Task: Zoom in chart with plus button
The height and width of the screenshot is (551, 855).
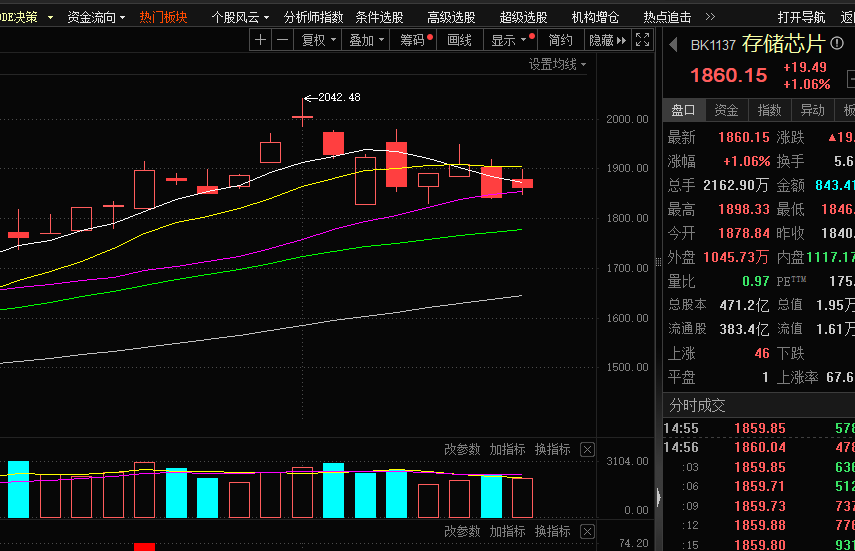Action: pyautogui.click(x=261, y=40)
